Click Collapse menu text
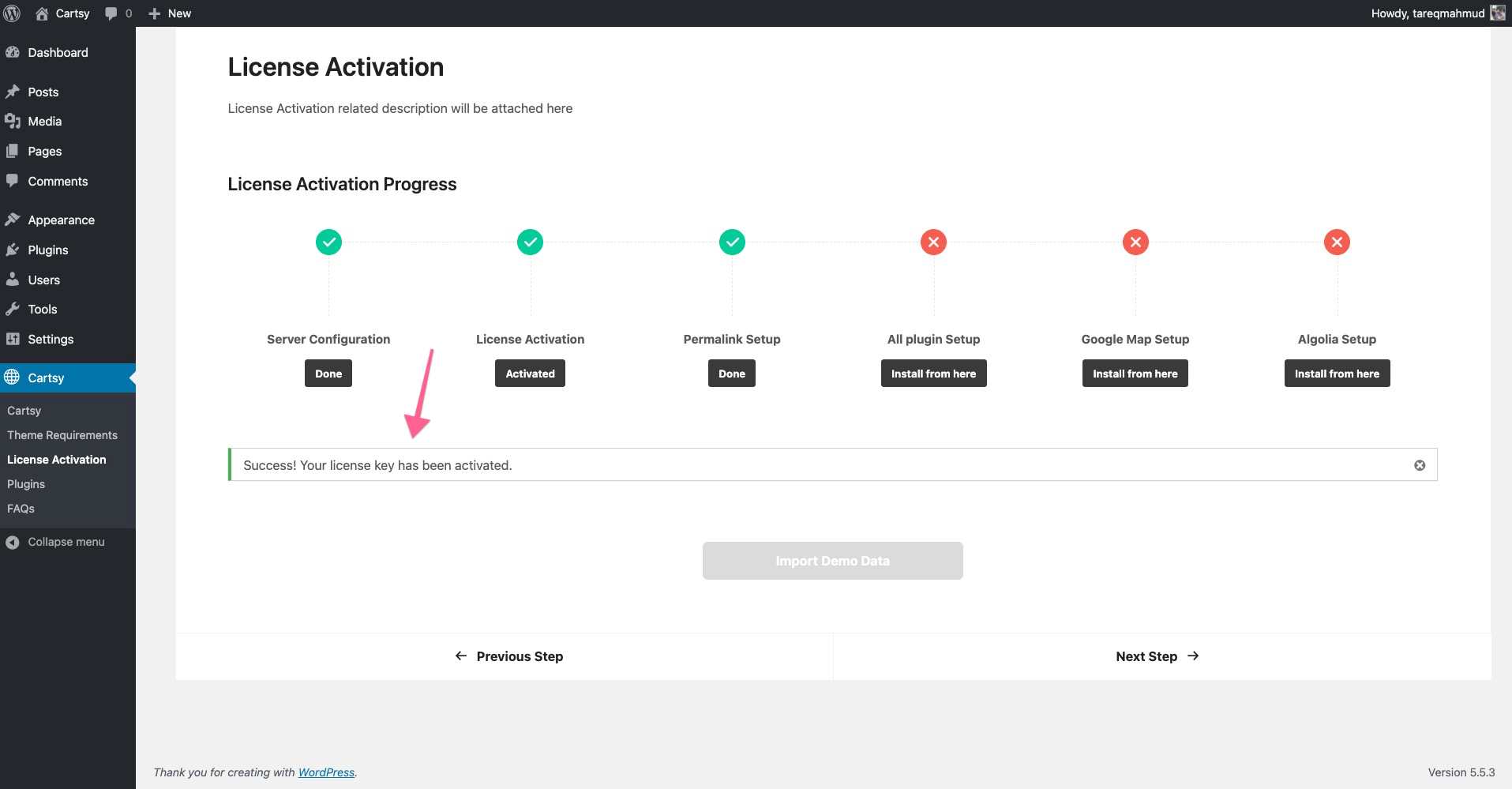The width and height of the screenshot is (1512, 789). click(x=66, y=542)
